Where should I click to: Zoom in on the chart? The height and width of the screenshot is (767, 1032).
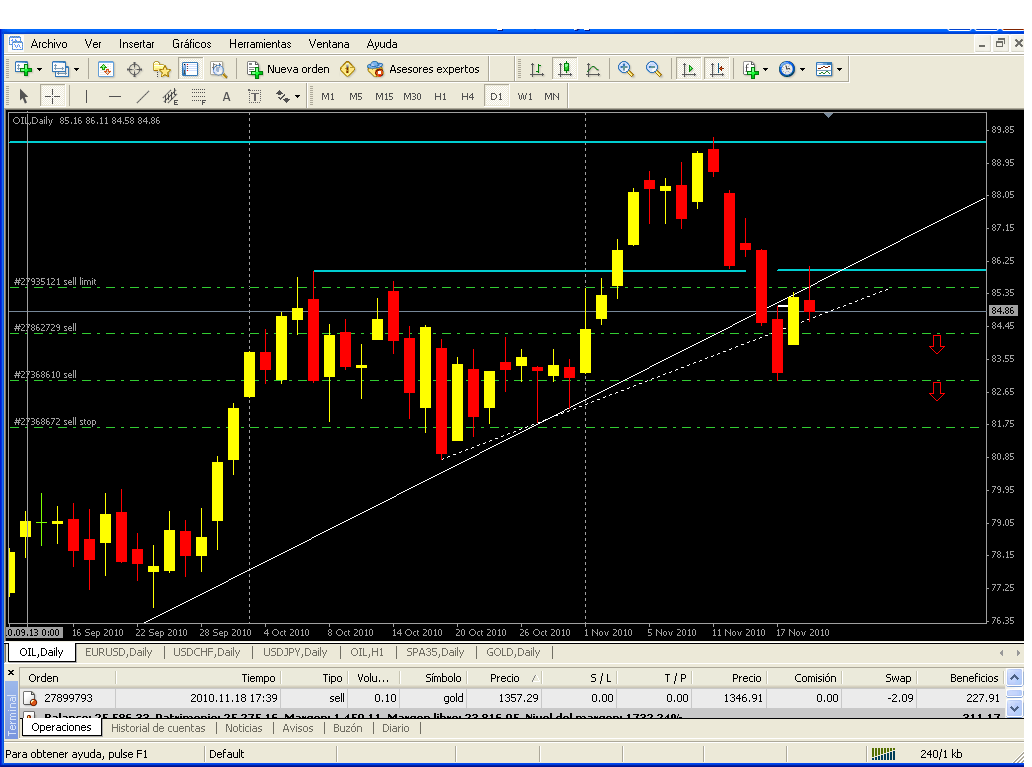click(625, 69)
